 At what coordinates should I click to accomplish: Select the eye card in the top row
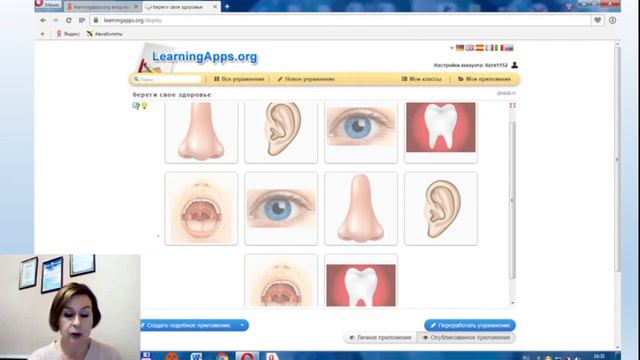tap(361, 132)
